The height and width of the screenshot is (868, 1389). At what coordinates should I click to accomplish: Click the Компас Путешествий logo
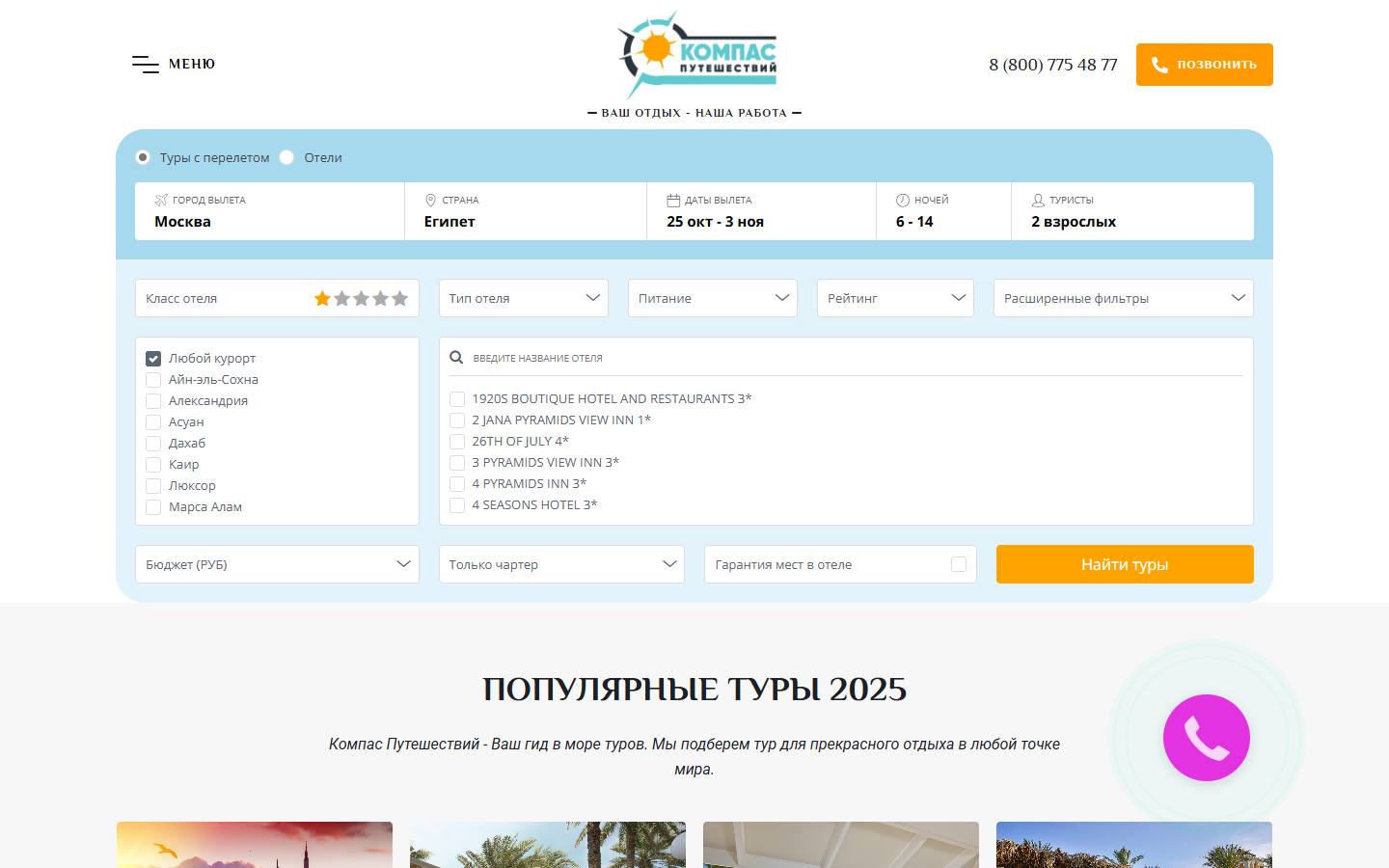[697, 56]
